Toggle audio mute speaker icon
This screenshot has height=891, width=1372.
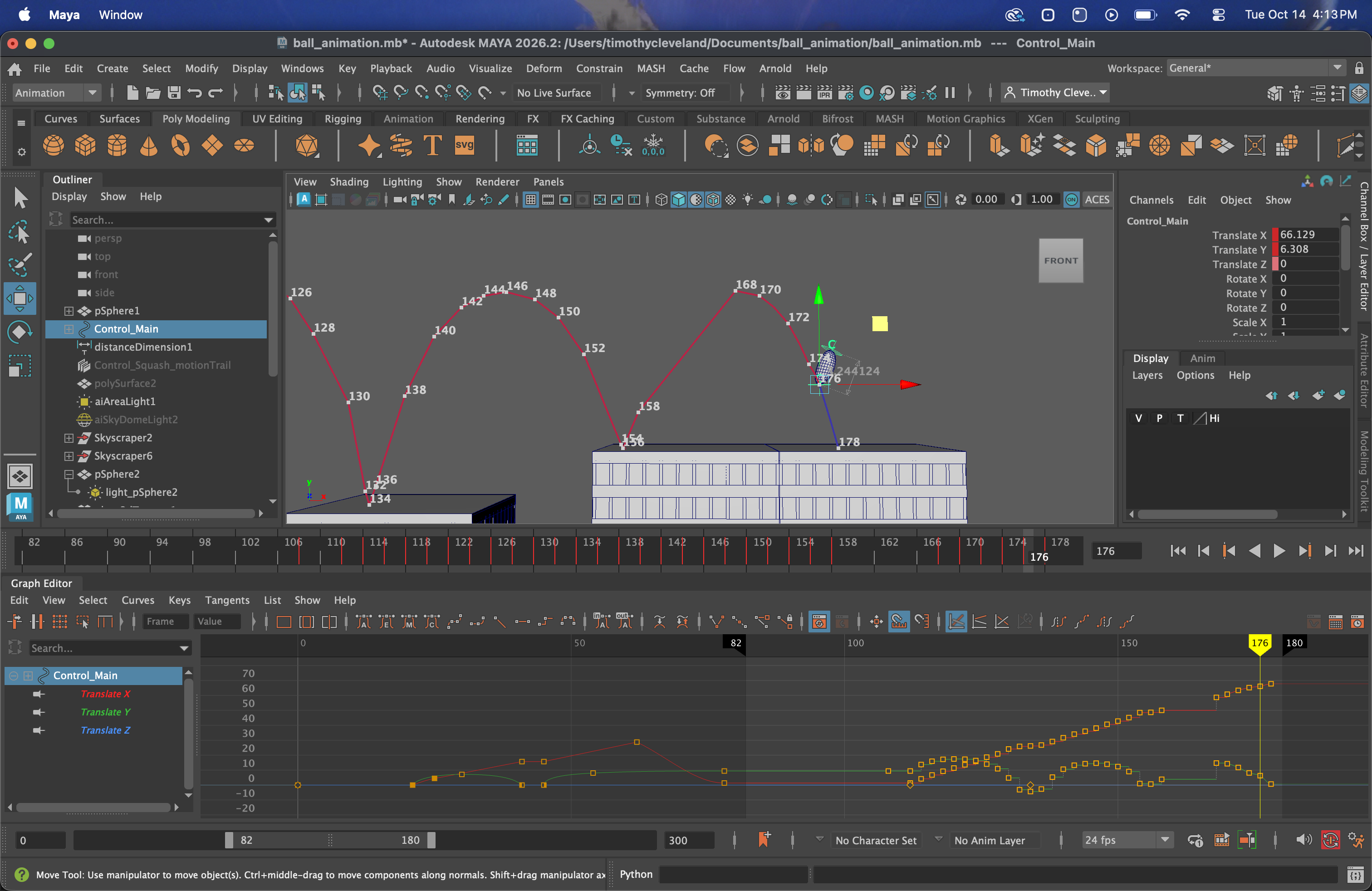click(1303, 840)
